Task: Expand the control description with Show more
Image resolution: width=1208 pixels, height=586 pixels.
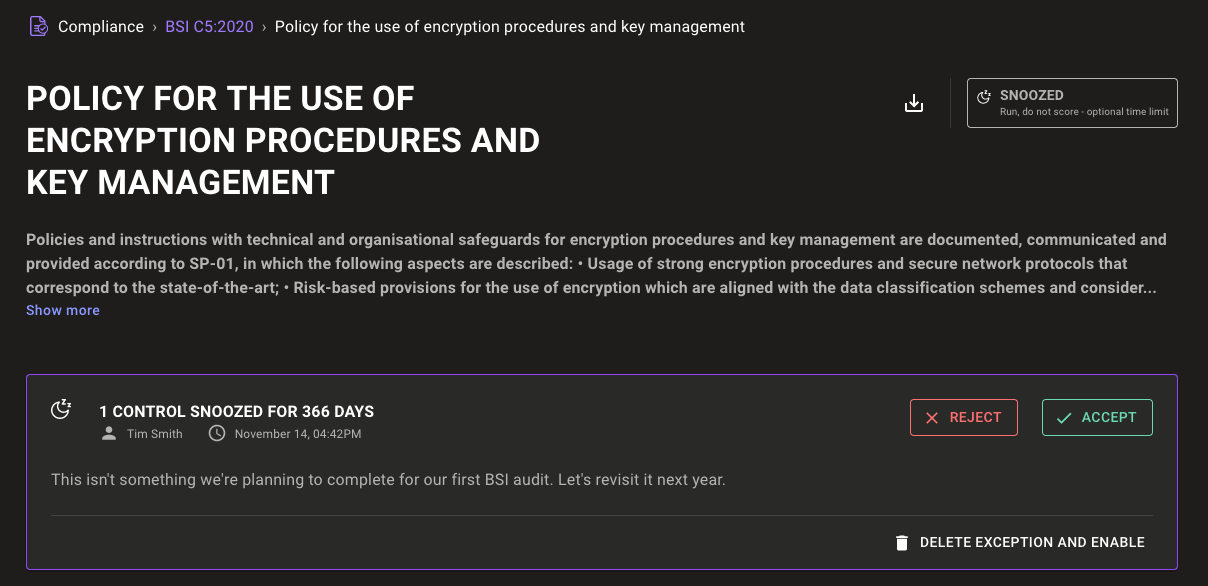Action: click(x=62, y=310)
